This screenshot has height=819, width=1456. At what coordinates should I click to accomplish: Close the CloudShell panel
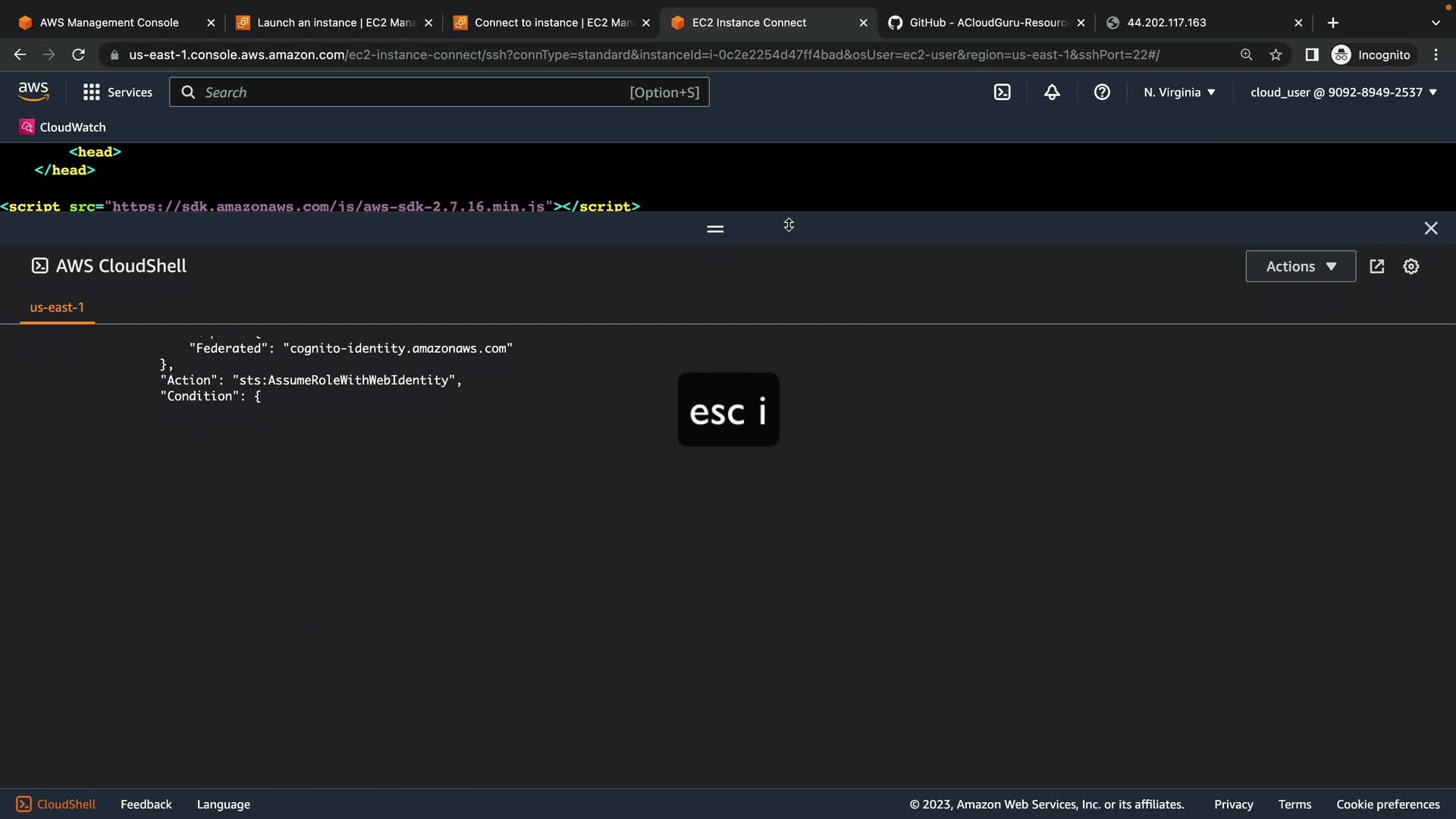tap(1430, 228)
